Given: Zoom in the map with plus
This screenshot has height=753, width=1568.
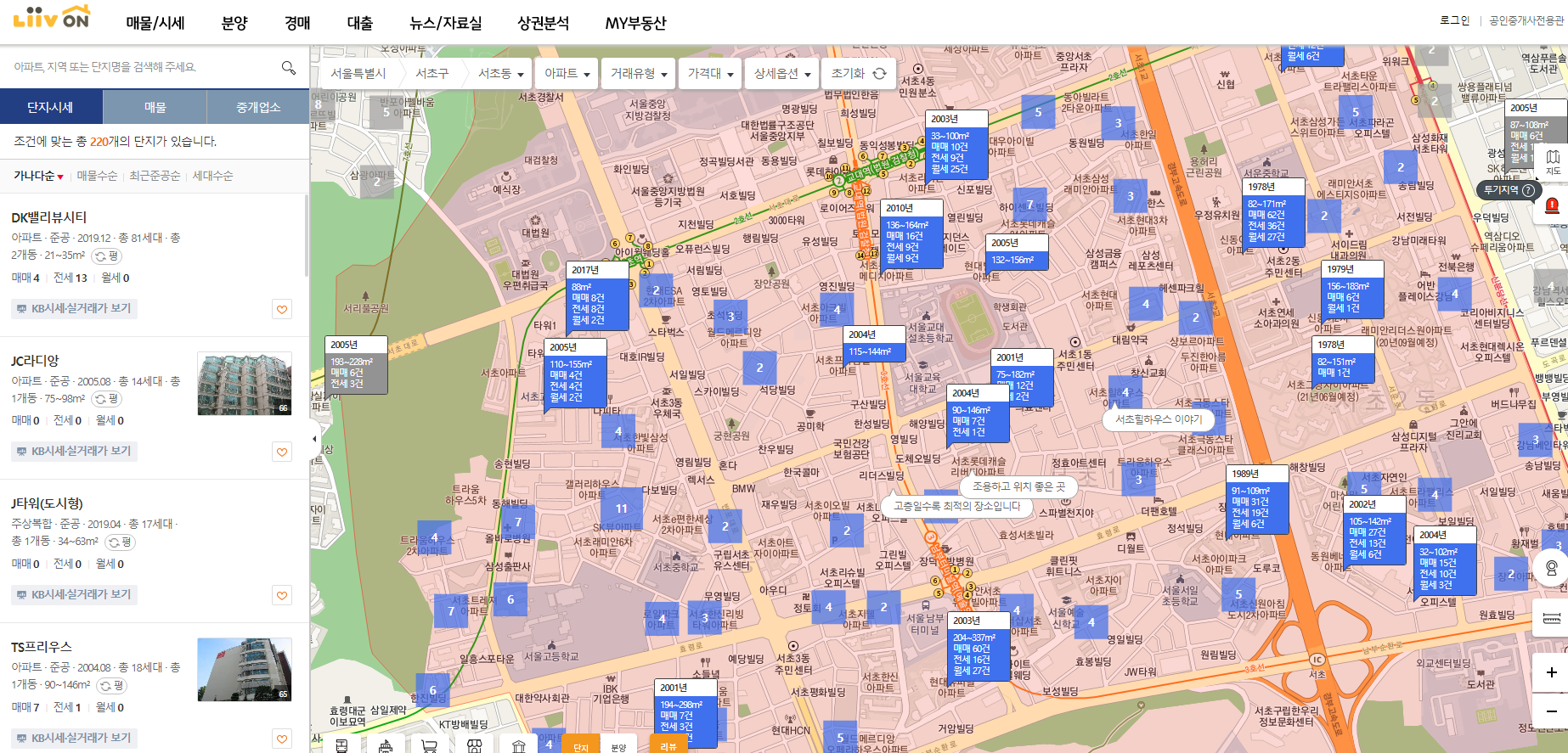Looking at the screenshot, I should [x=1551, y=672].
